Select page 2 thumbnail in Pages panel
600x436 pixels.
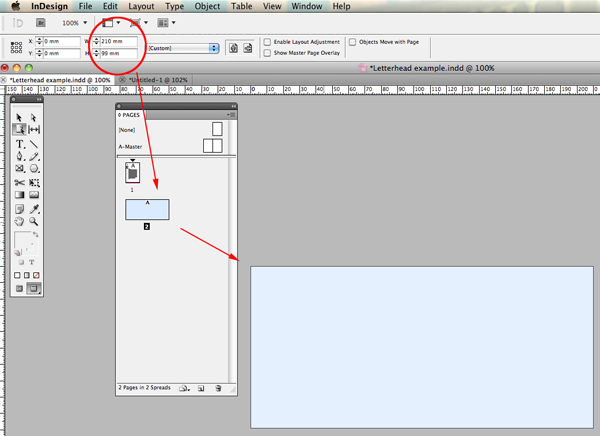coord(147,209)
